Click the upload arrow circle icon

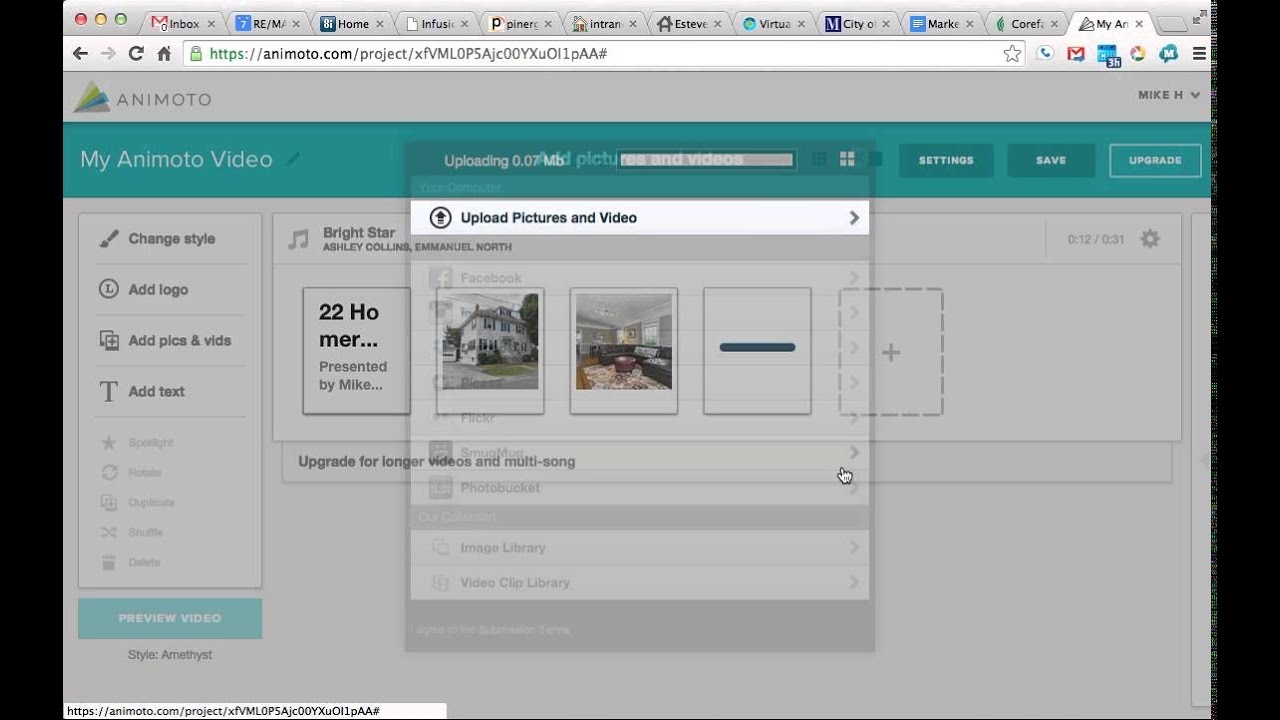[440, 218]
